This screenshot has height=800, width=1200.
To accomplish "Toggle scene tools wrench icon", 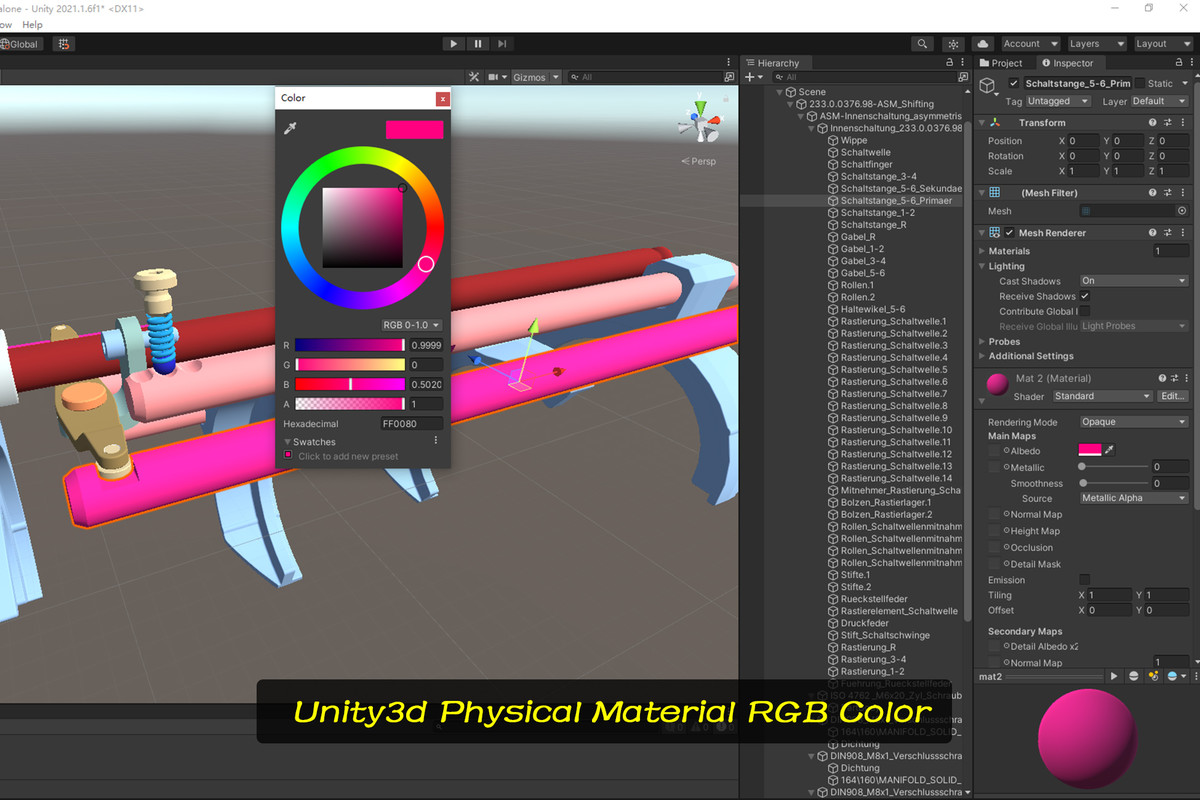I will pos(475,77).
